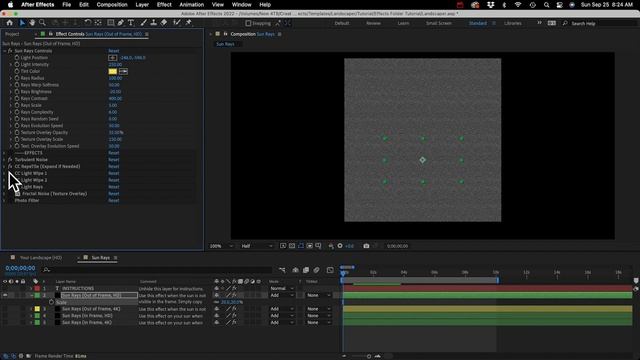
Task: Open the yellow Tint Color swatch
Action: click(113, 71)
